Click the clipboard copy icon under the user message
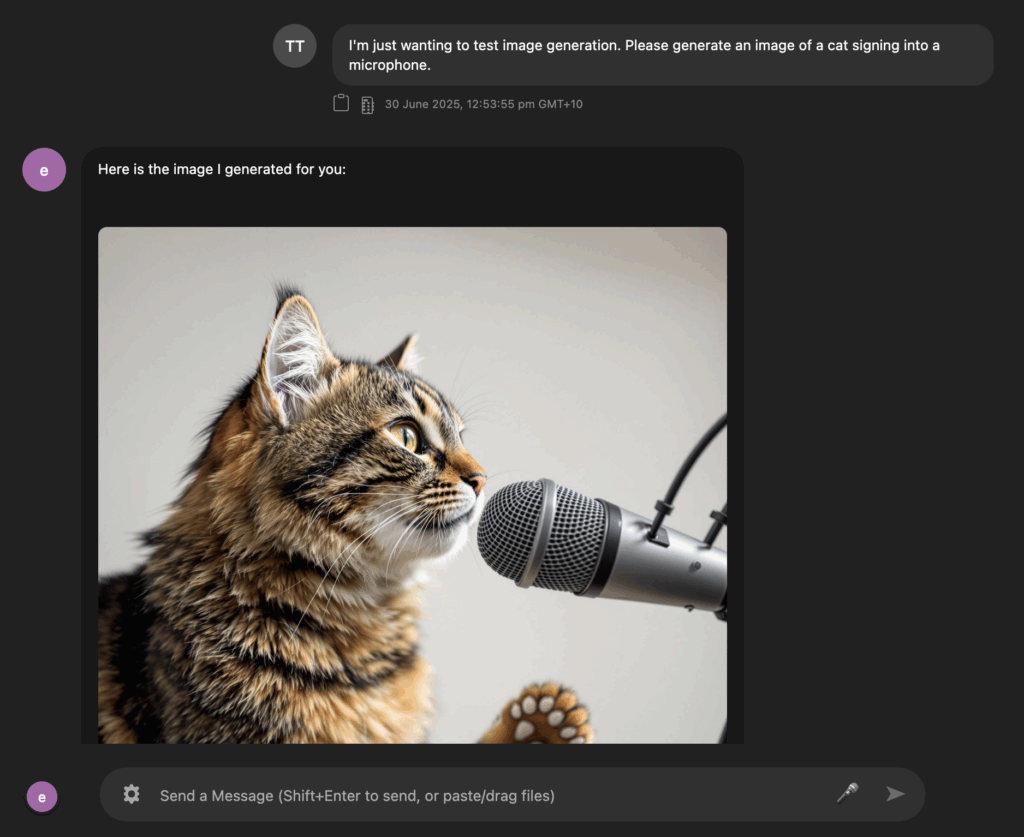 click(x=341, y=103)
